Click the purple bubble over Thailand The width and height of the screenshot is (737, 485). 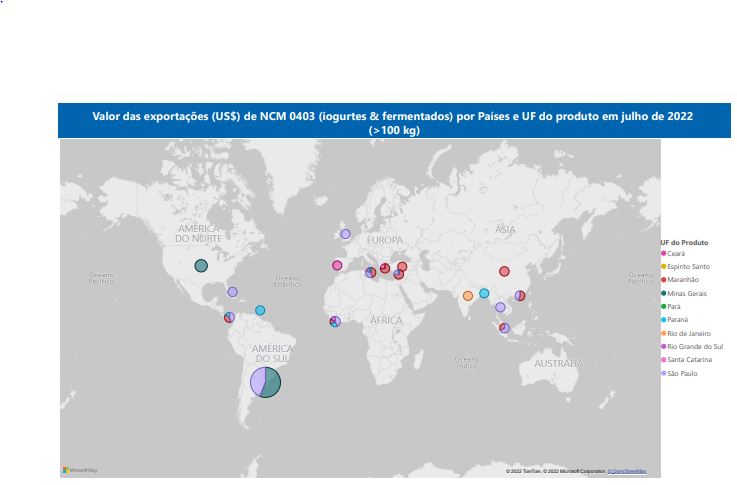(x=501, y=307)
